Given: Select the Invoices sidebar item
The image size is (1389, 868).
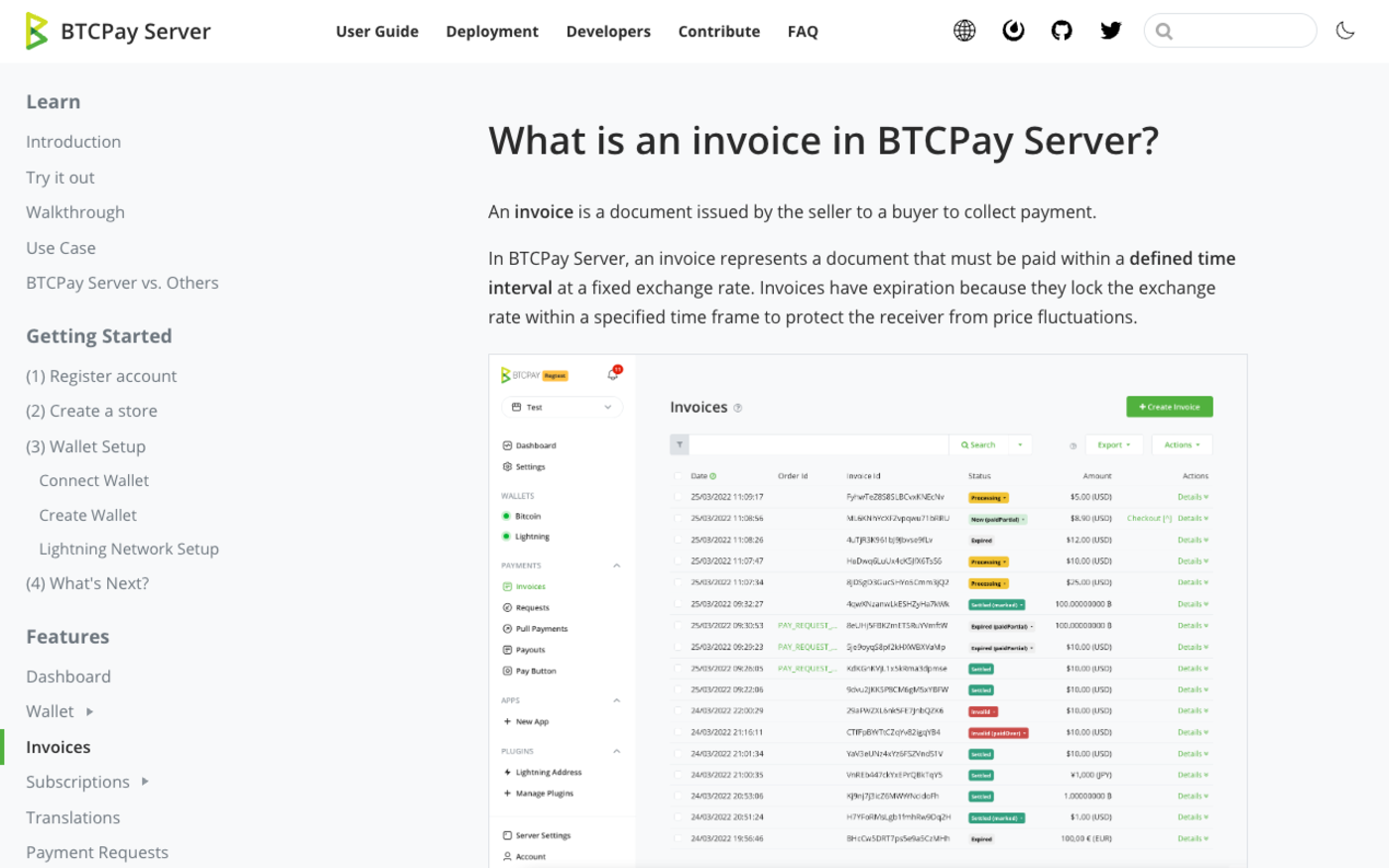Looking at the screenshot, I should 59,747.
